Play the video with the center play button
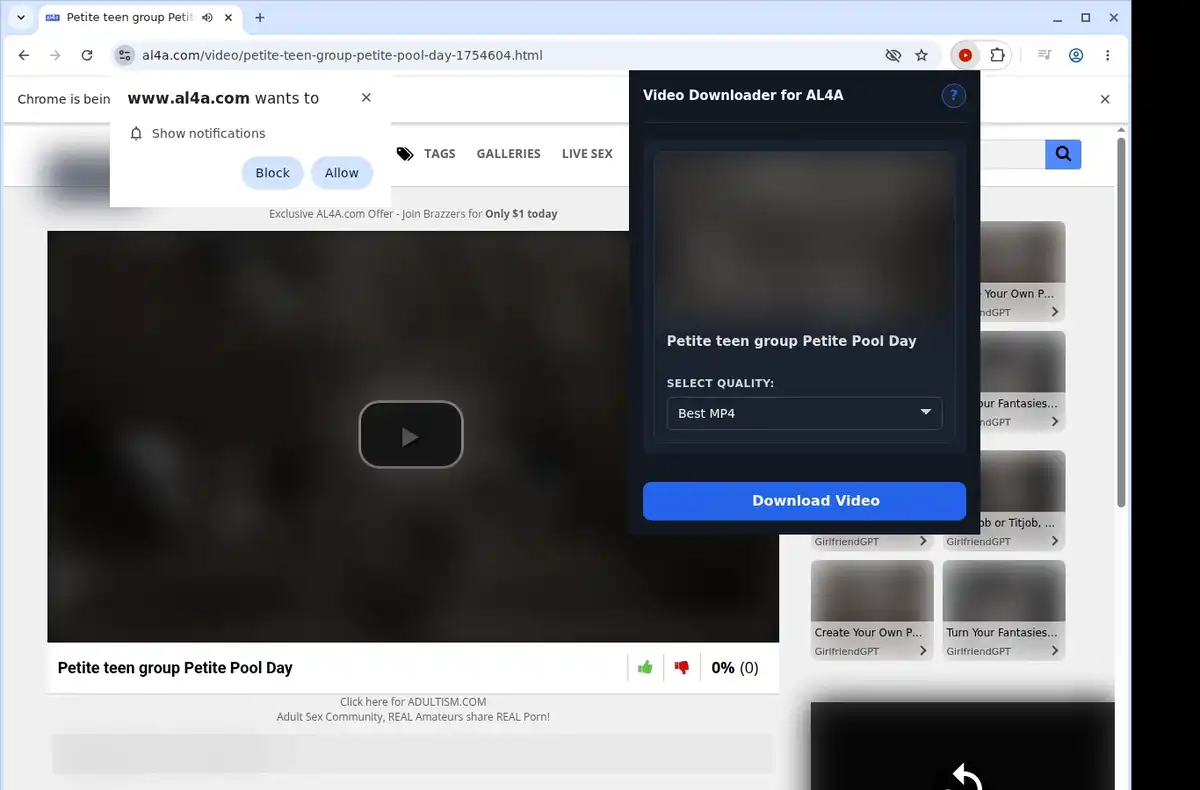This screenshot has width=1200, height=790. 411,434
